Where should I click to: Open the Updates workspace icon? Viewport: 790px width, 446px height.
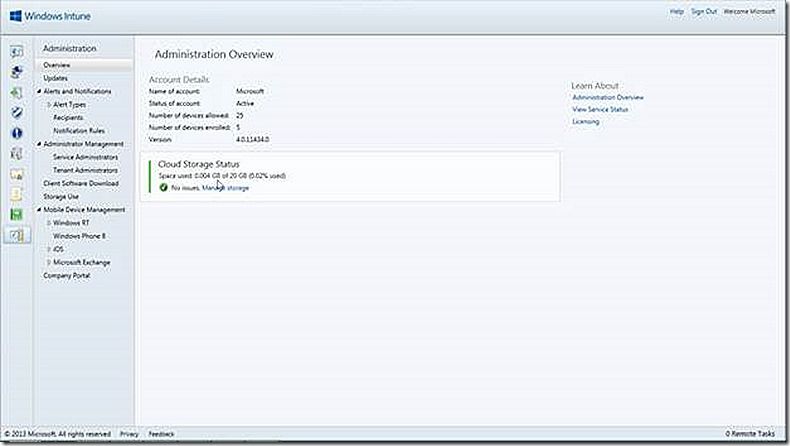17,93
